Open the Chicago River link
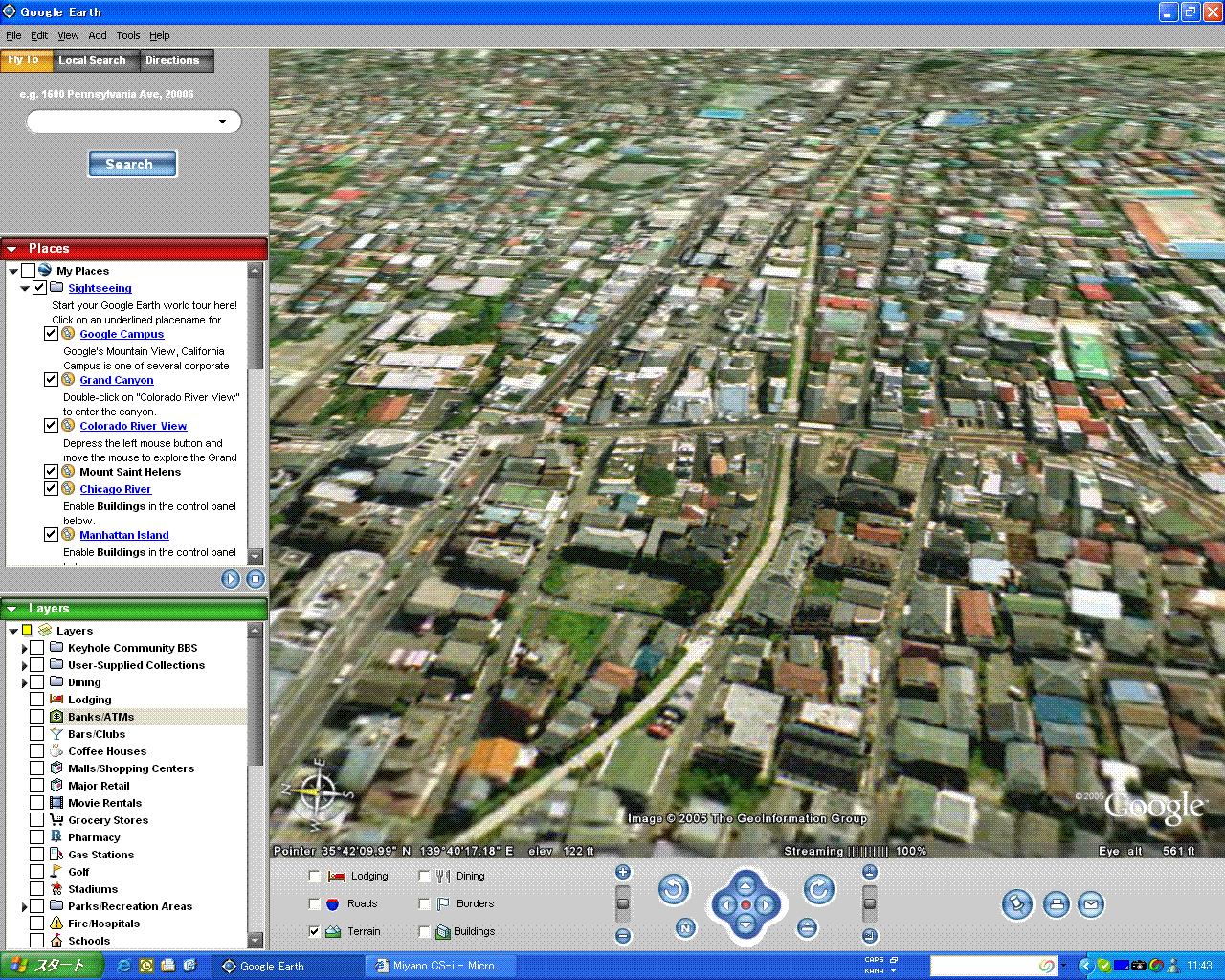This screenshot has height=980, width=1225. point(115,489)
